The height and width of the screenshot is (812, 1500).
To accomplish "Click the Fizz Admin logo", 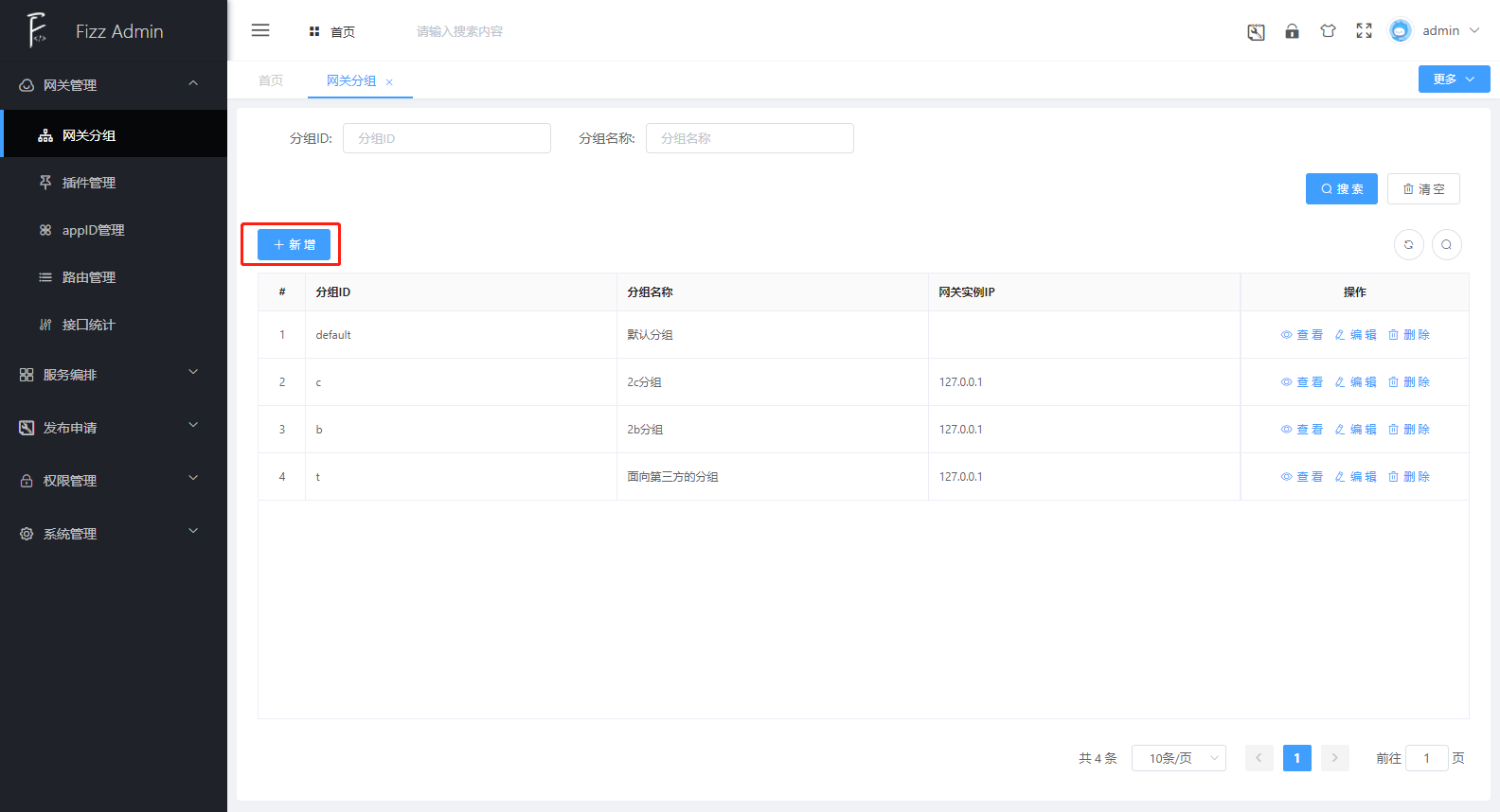I will 38,30.
